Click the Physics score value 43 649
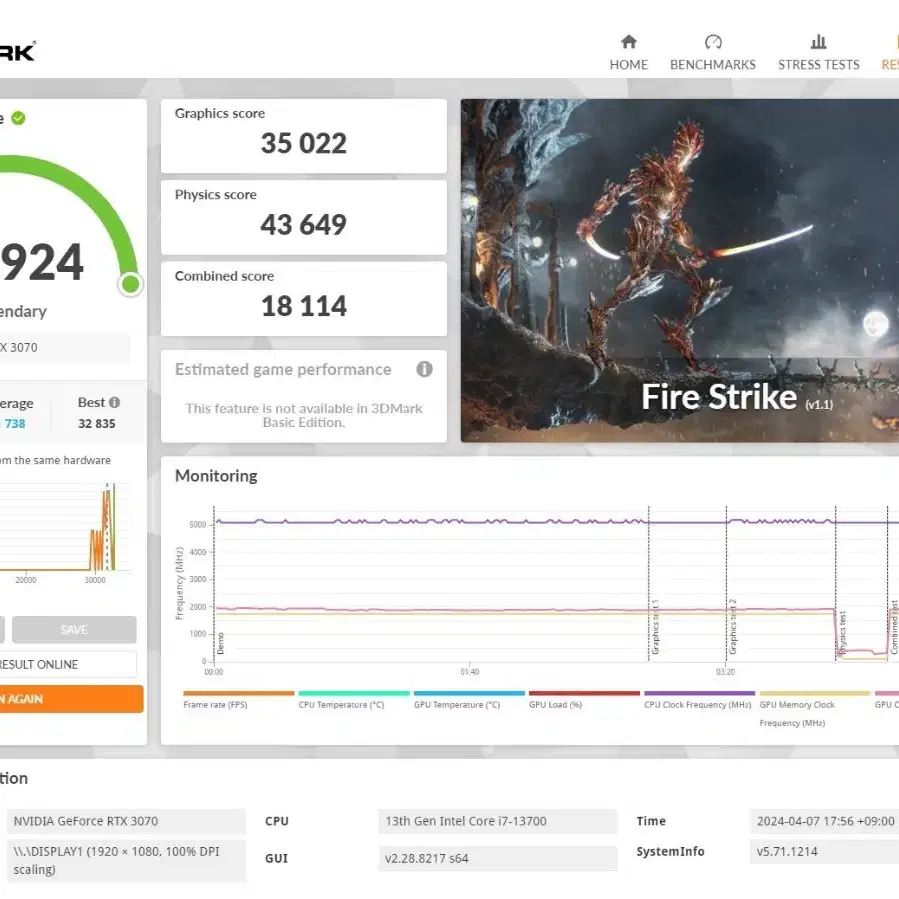Image resolution: width=899 pixels, height=899 pixels. tap(304, 225)
